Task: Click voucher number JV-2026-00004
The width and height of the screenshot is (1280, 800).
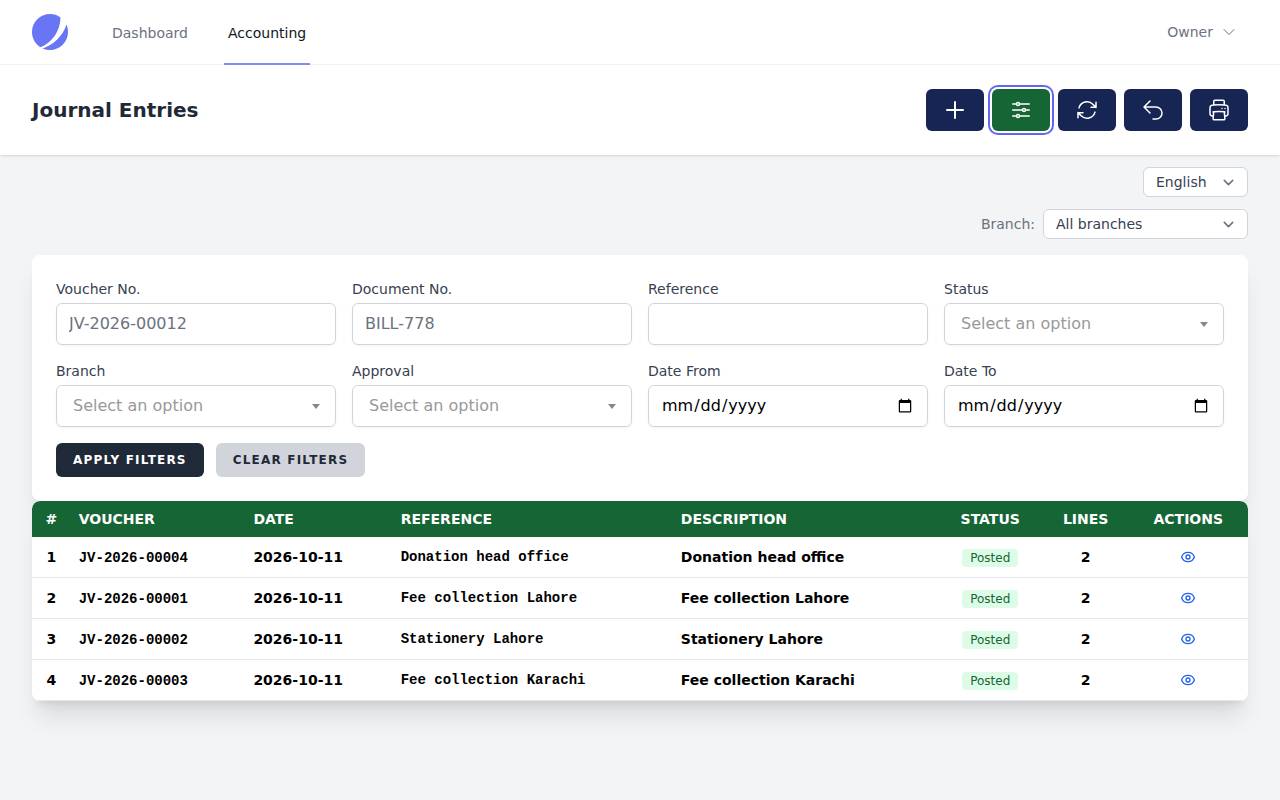Action: (133, 557)
